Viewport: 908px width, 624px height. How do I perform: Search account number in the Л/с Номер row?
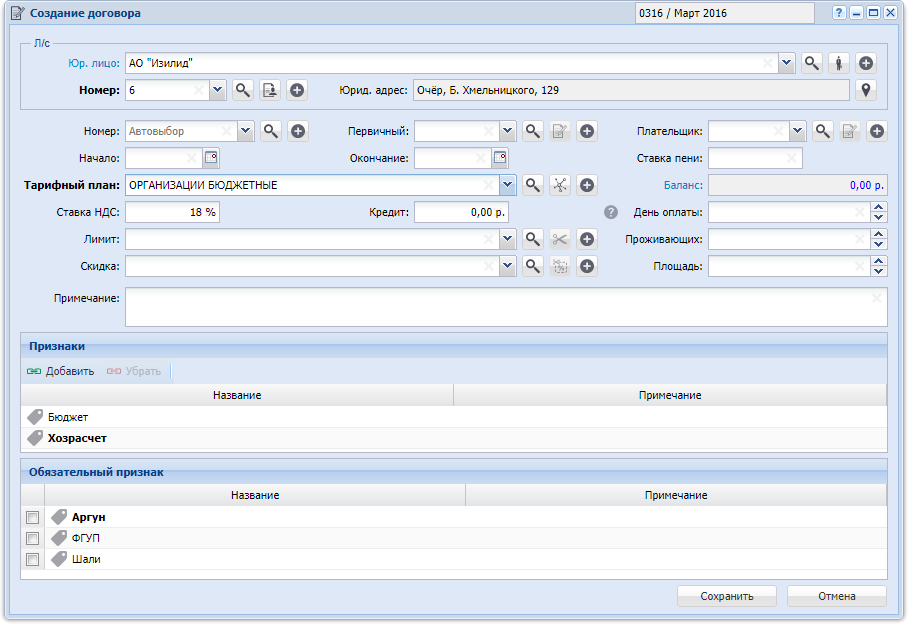(x=243, y=90)
